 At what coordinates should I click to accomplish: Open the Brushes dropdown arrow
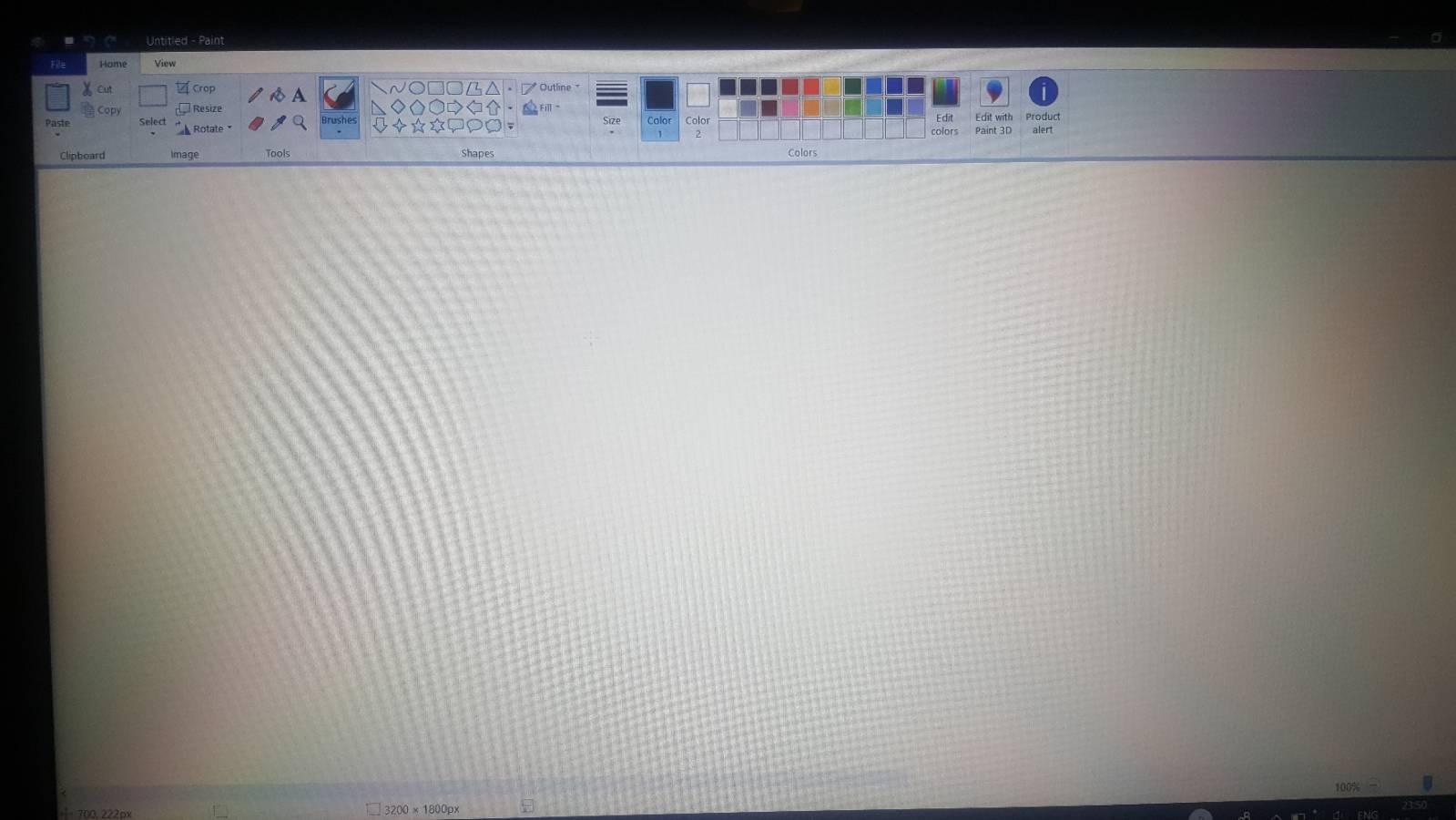(339, 132)
